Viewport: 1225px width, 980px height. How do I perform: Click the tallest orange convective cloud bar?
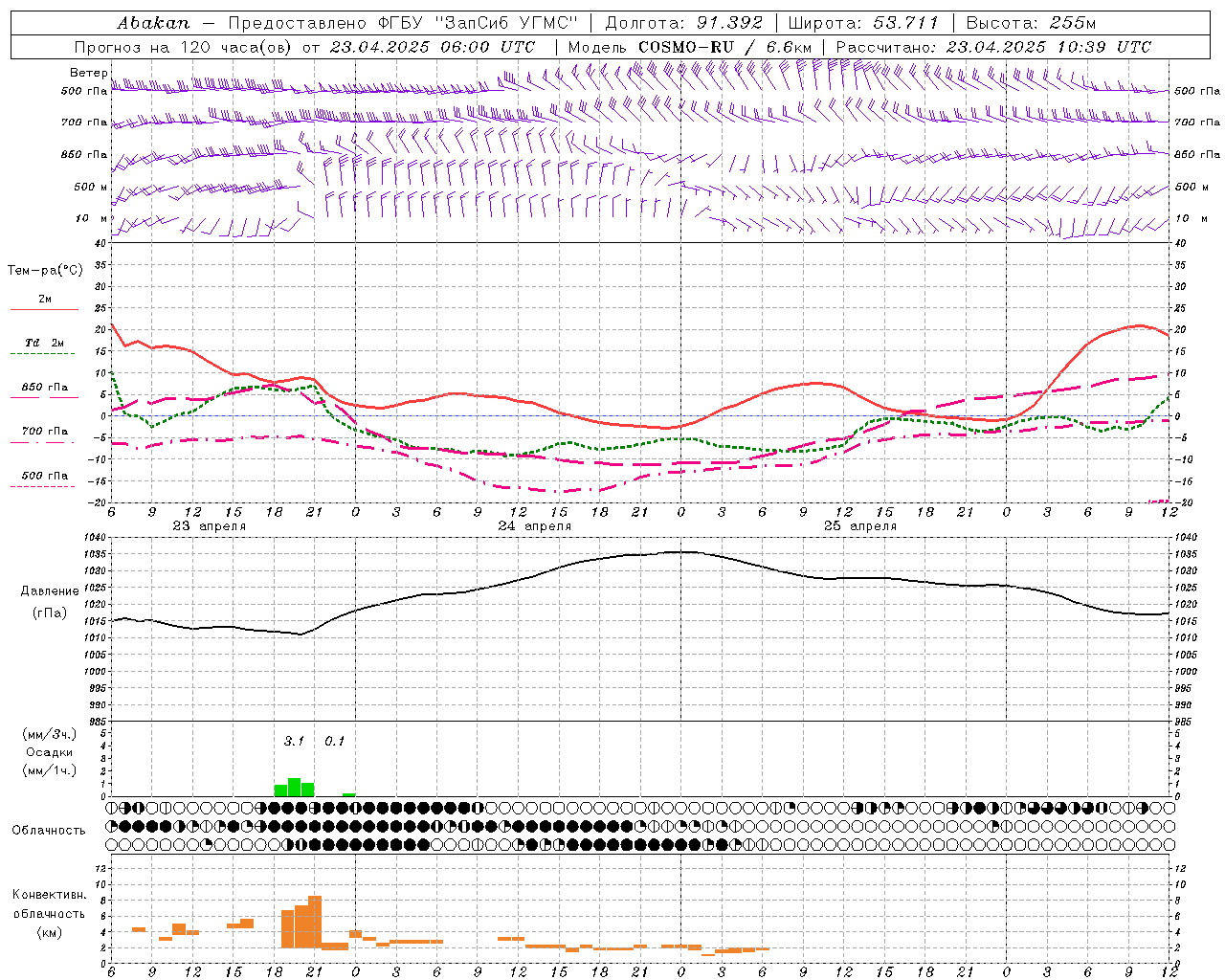pyautogui.click(x=315, y=923)
